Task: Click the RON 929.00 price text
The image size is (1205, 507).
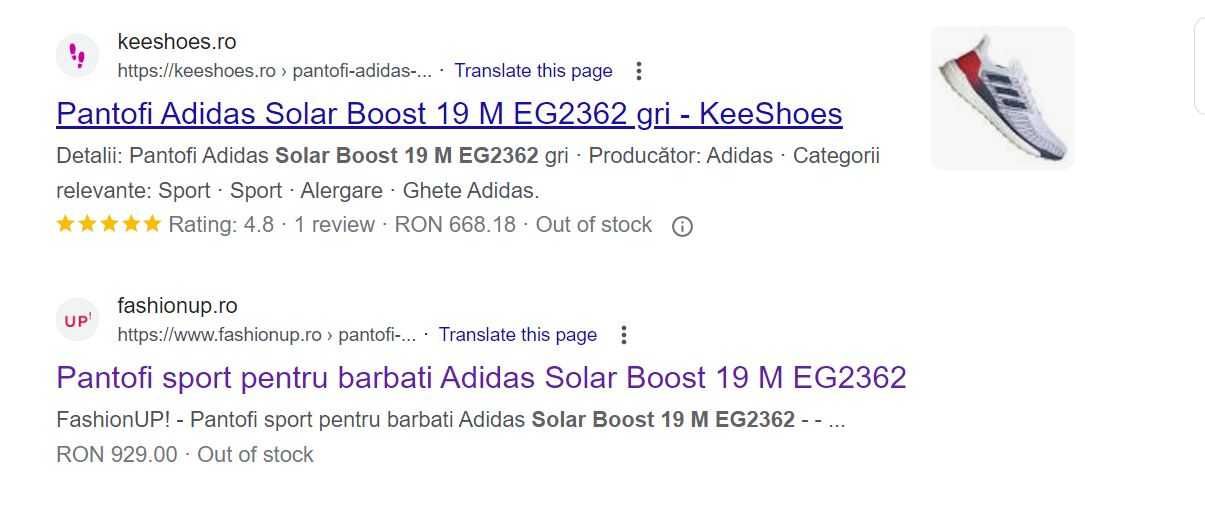Action: click(x=117, y=455)
